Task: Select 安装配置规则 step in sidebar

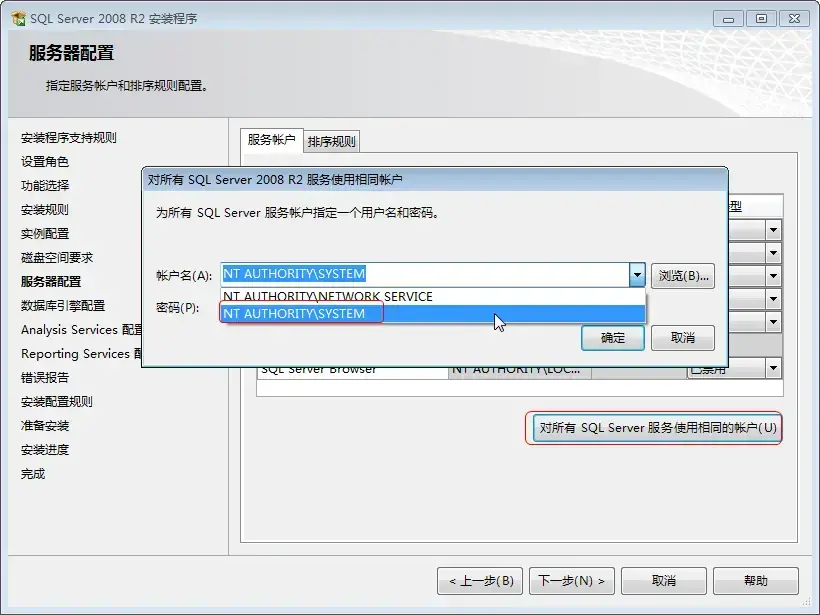Action: click(57, 402)
